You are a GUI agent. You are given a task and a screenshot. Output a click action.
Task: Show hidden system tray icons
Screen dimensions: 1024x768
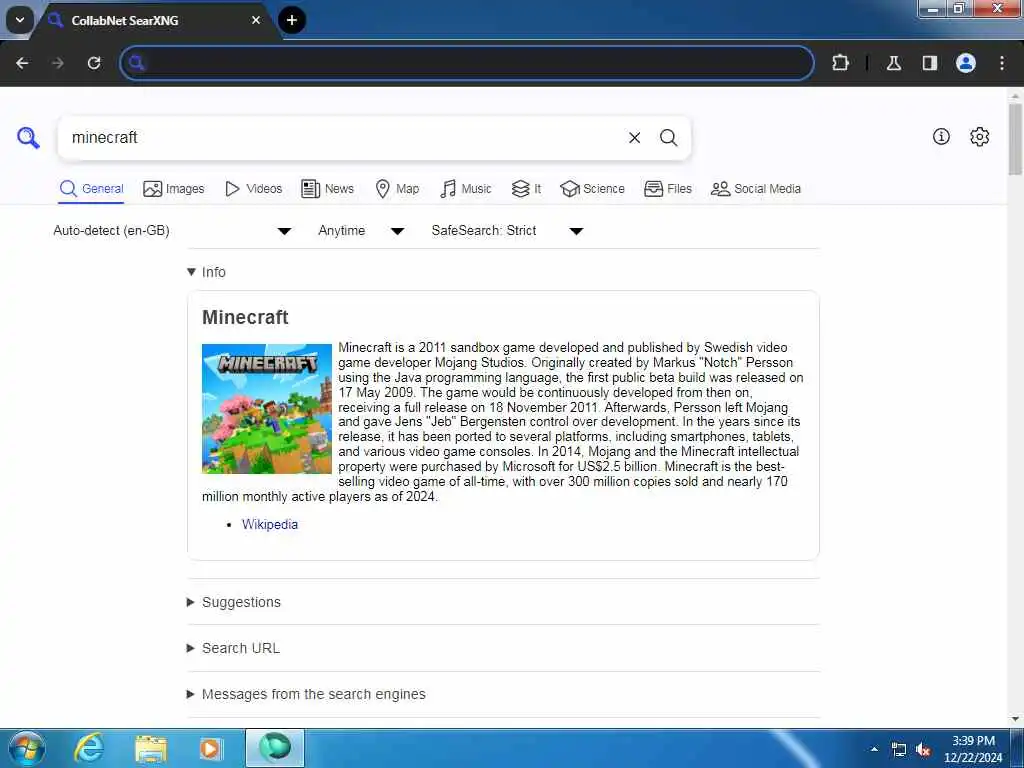[874, 749]
